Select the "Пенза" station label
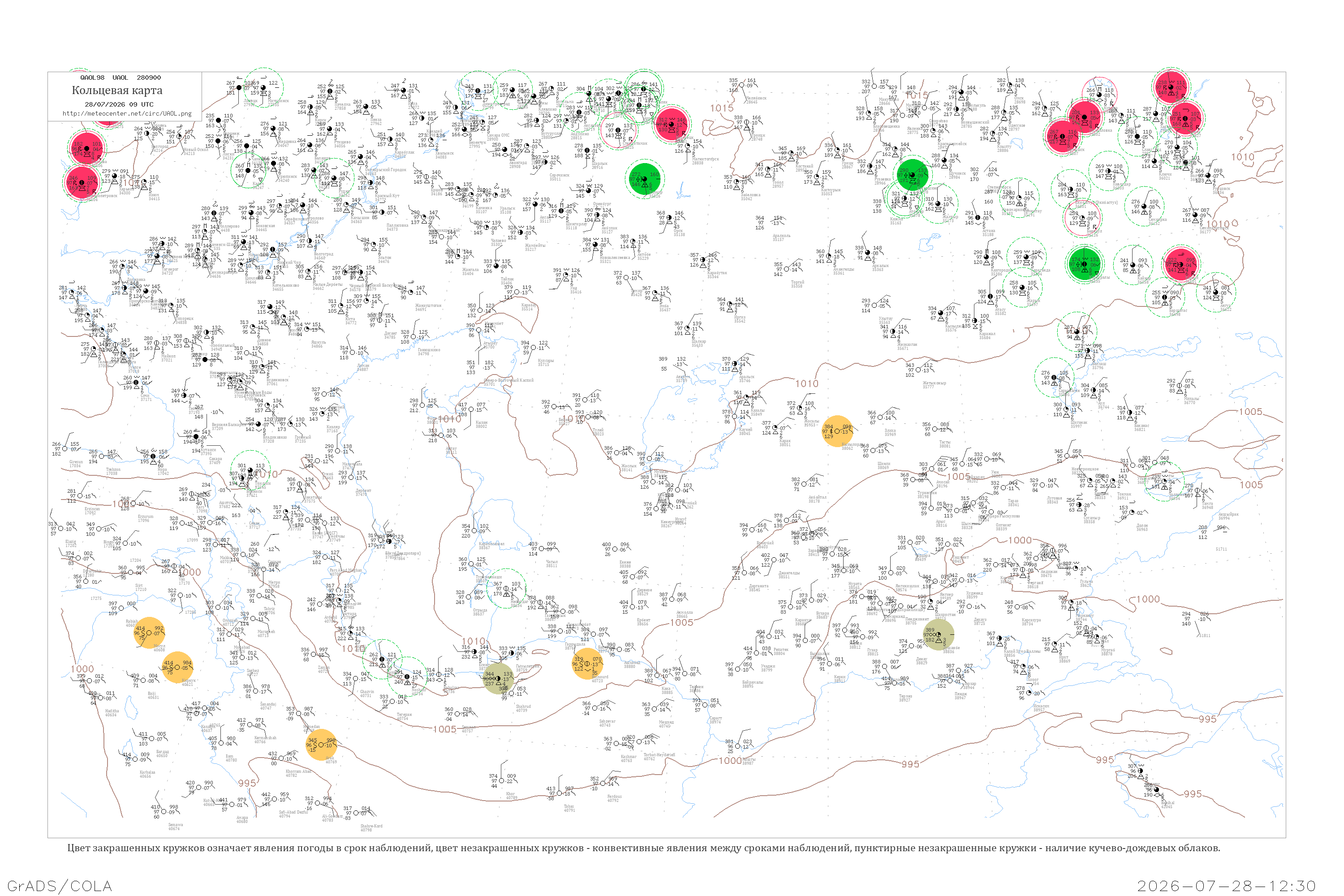The width and height of the screenshot is (1344, 896). 376,120
